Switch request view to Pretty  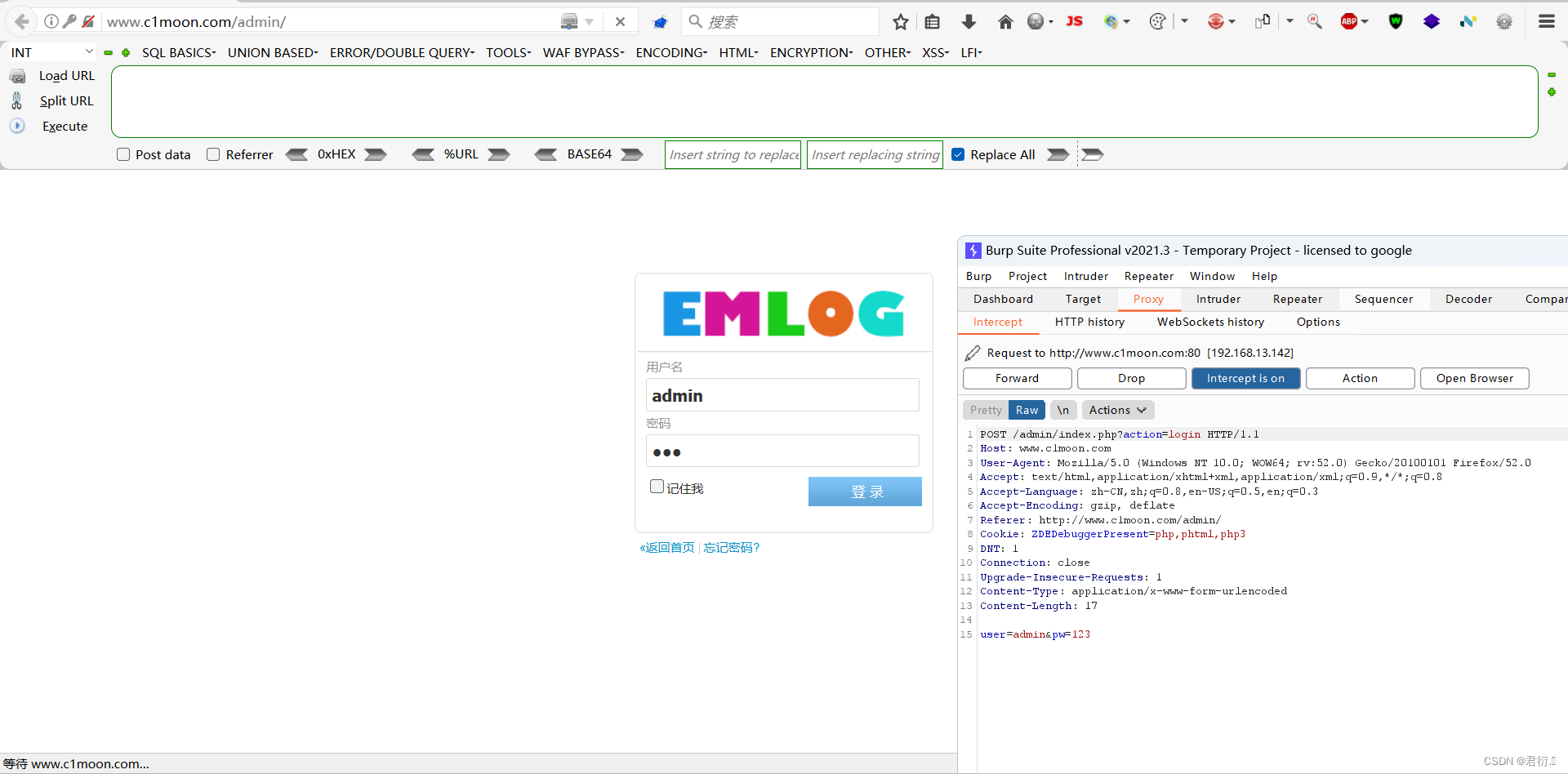986,410
